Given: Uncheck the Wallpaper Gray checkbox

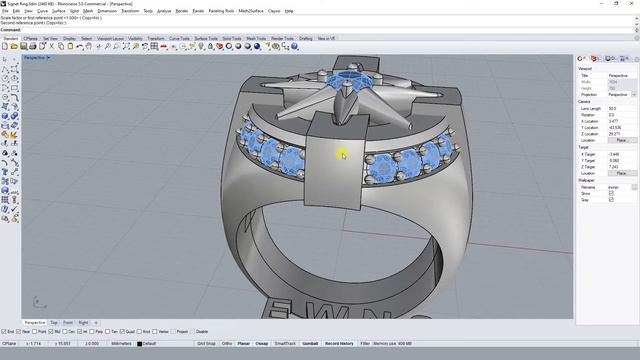Looking at the screenshot, I should [x=611, y=200].
